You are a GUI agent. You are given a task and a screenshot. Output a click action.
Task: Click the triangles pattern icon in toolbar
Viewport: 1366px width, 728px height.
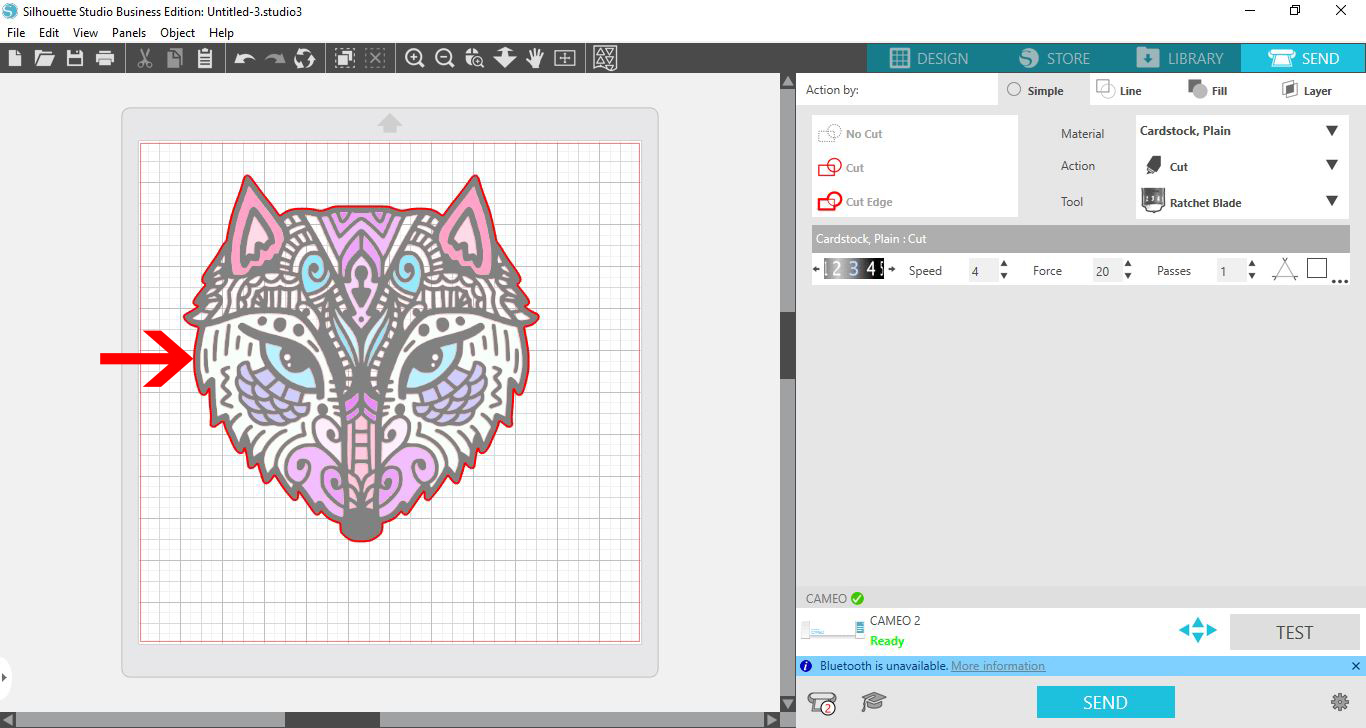(605, 58)
